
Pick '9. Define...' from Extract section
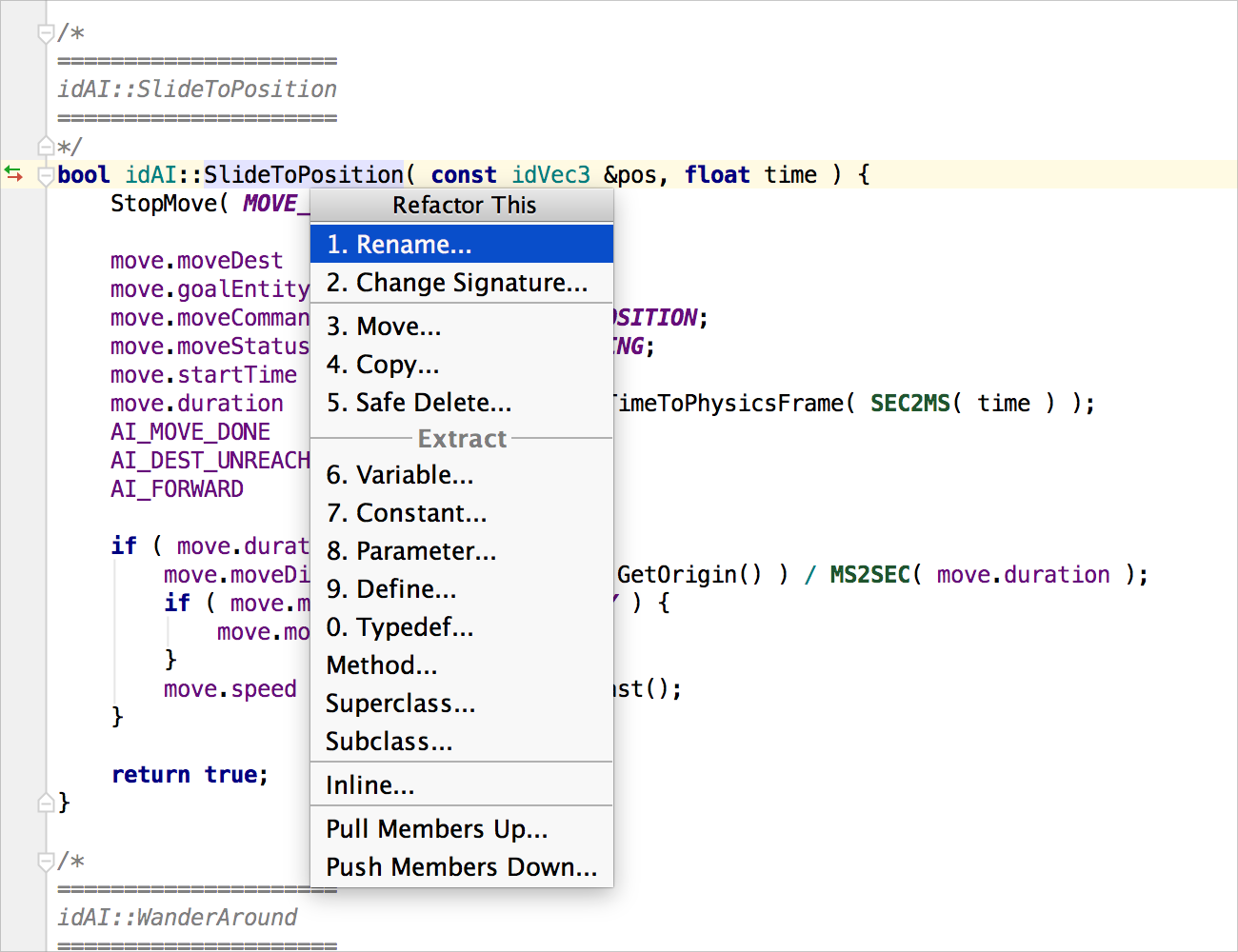[x=462, y=589]
